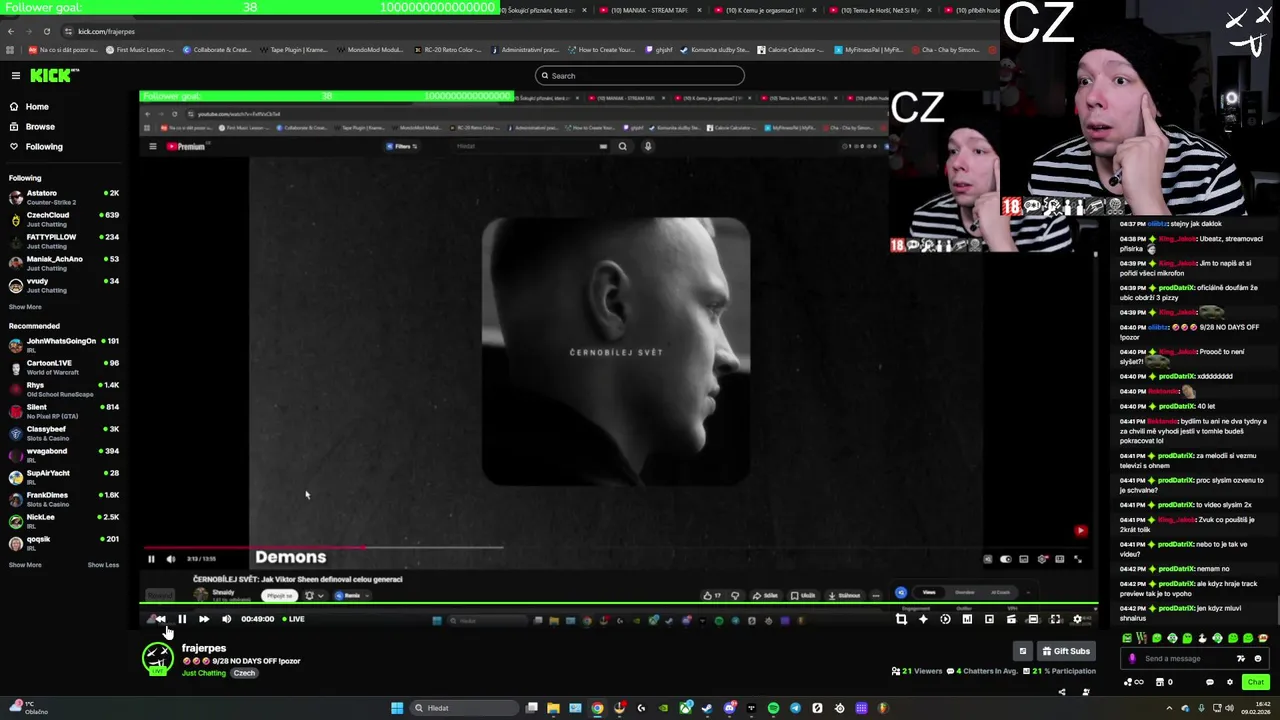1280x720 pixels.
Task: Open Windows Start menu
Action: pos(397,708)
